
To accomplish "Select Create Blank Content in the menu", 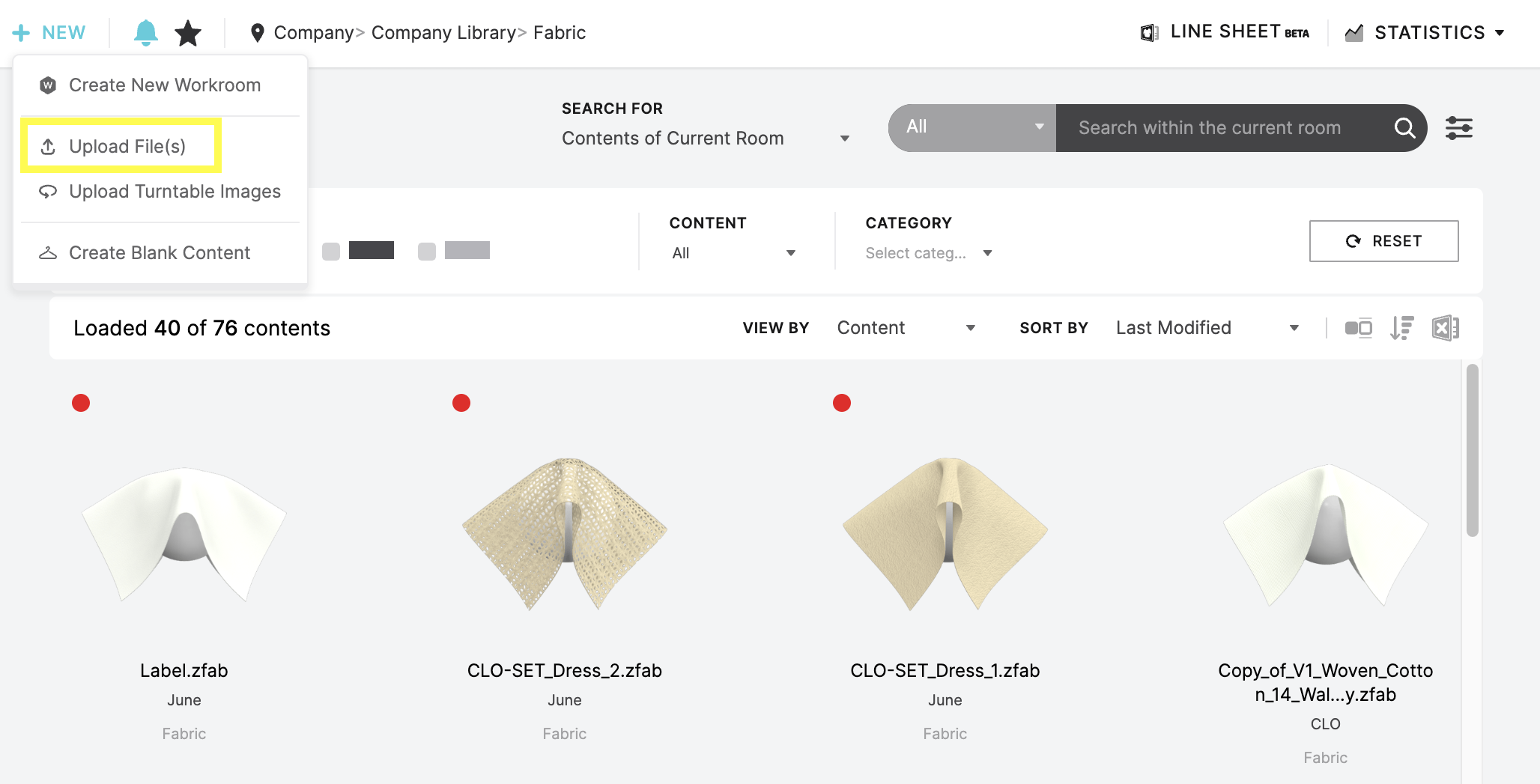I will tap(160, 252).
